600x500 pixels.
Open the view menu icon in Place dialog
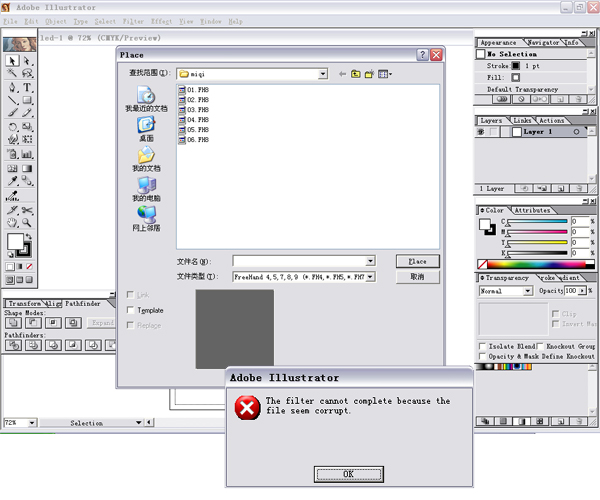[385, 74]
